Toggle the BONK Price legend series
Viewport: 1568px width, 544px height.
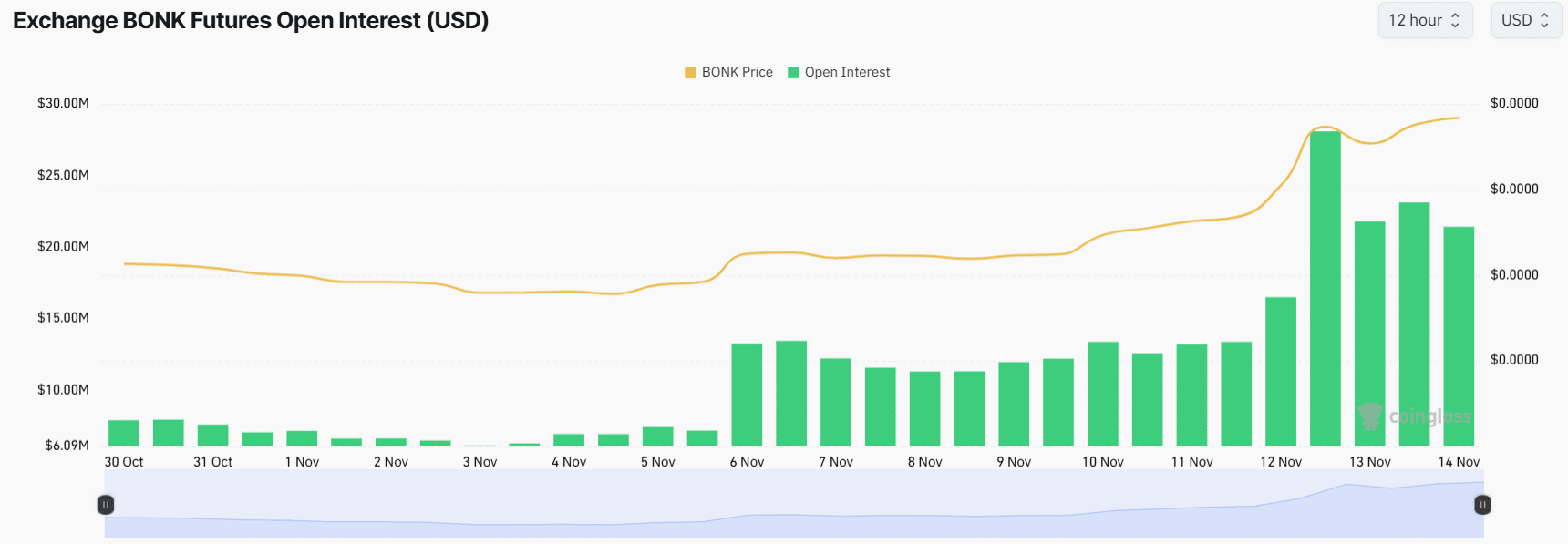click(x=728, y=72)
